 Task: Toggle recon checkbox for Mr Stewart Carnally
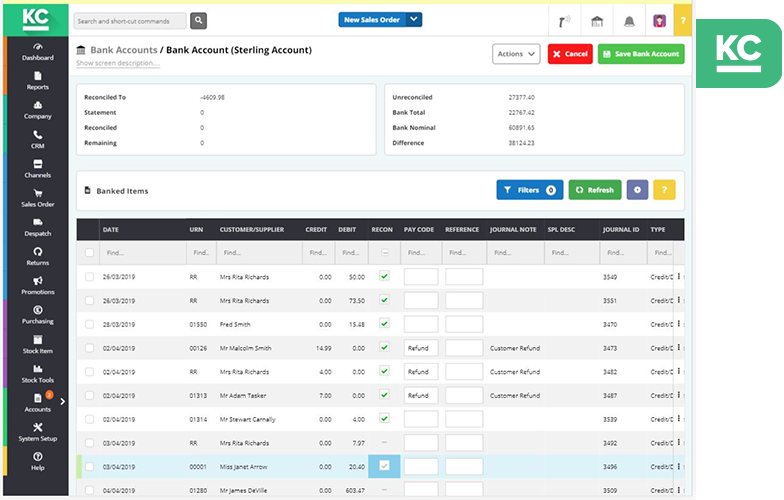coord(384,418)
